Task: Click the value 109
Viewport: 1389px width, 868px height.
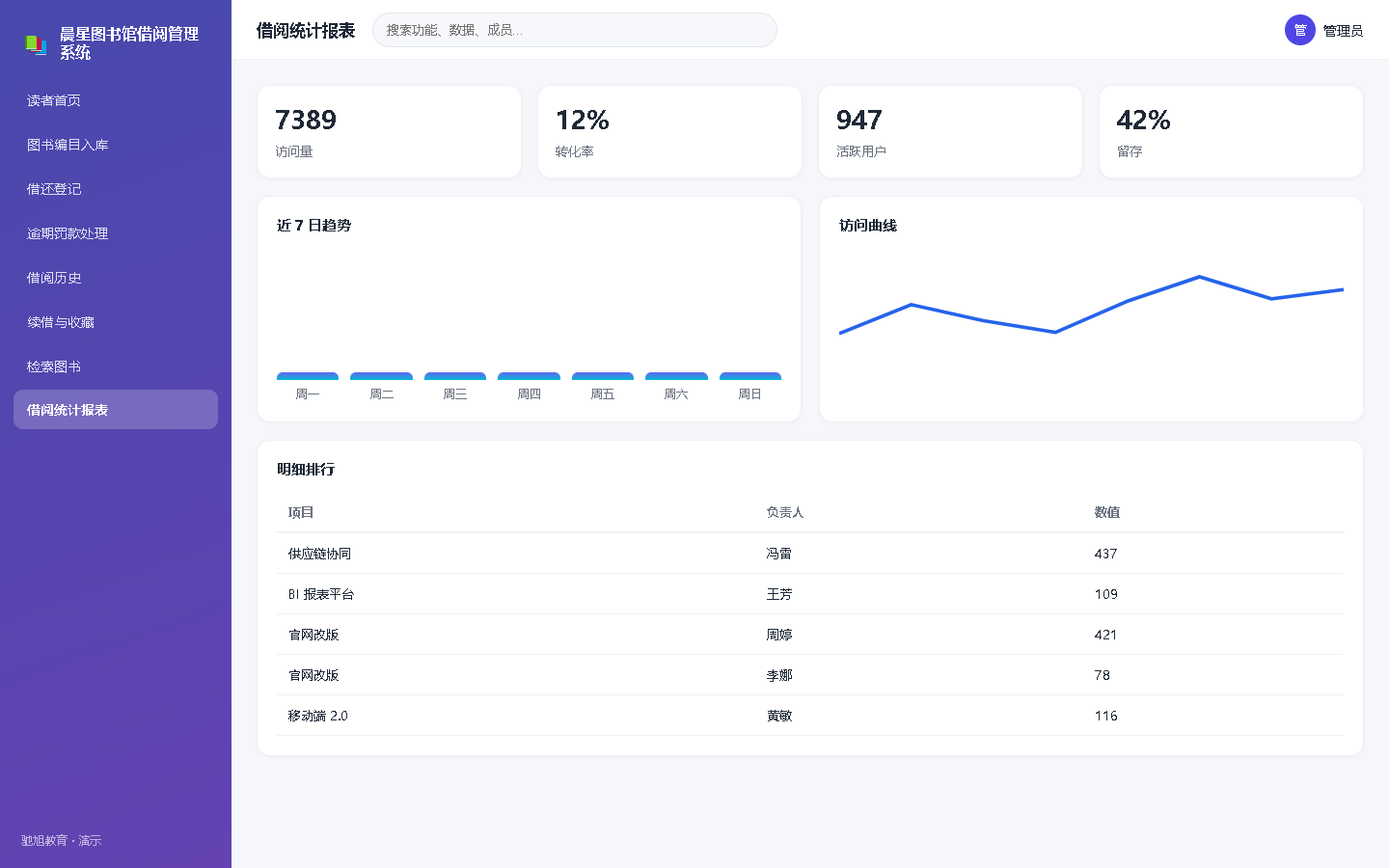Action: (1105, 594)
